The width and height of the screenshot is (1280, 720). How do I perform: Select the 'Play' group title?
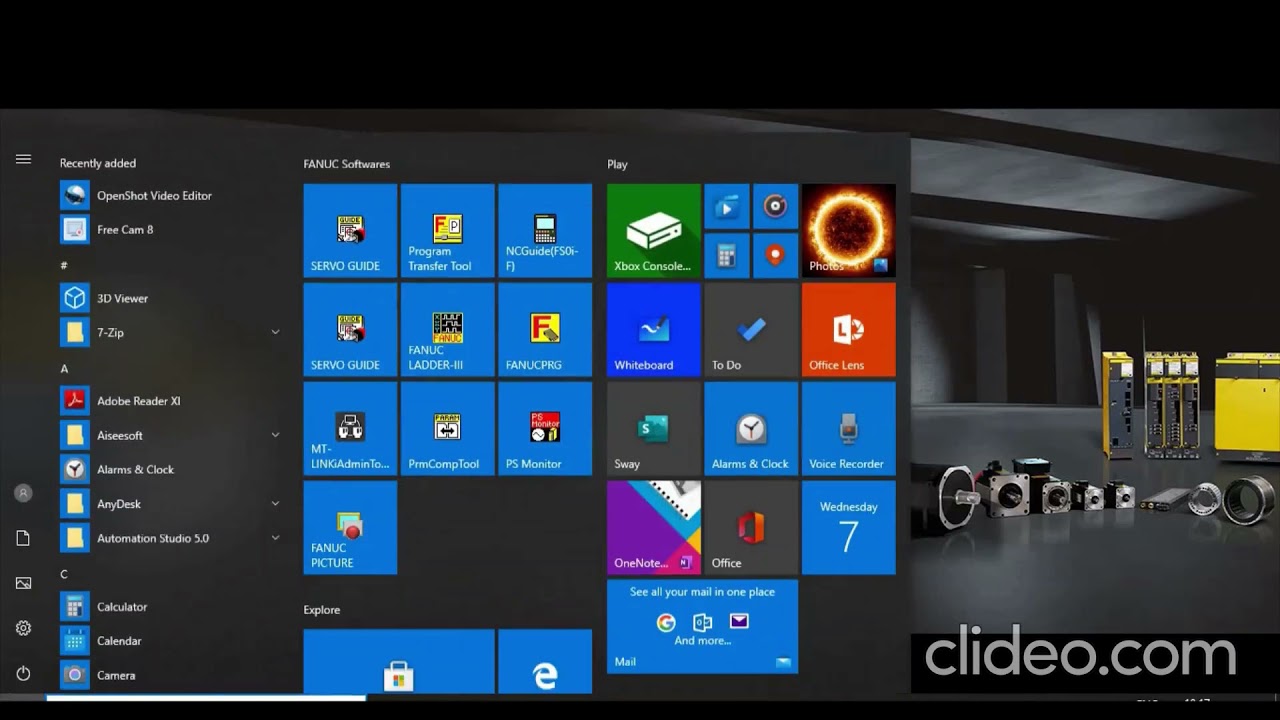[617, 164]
